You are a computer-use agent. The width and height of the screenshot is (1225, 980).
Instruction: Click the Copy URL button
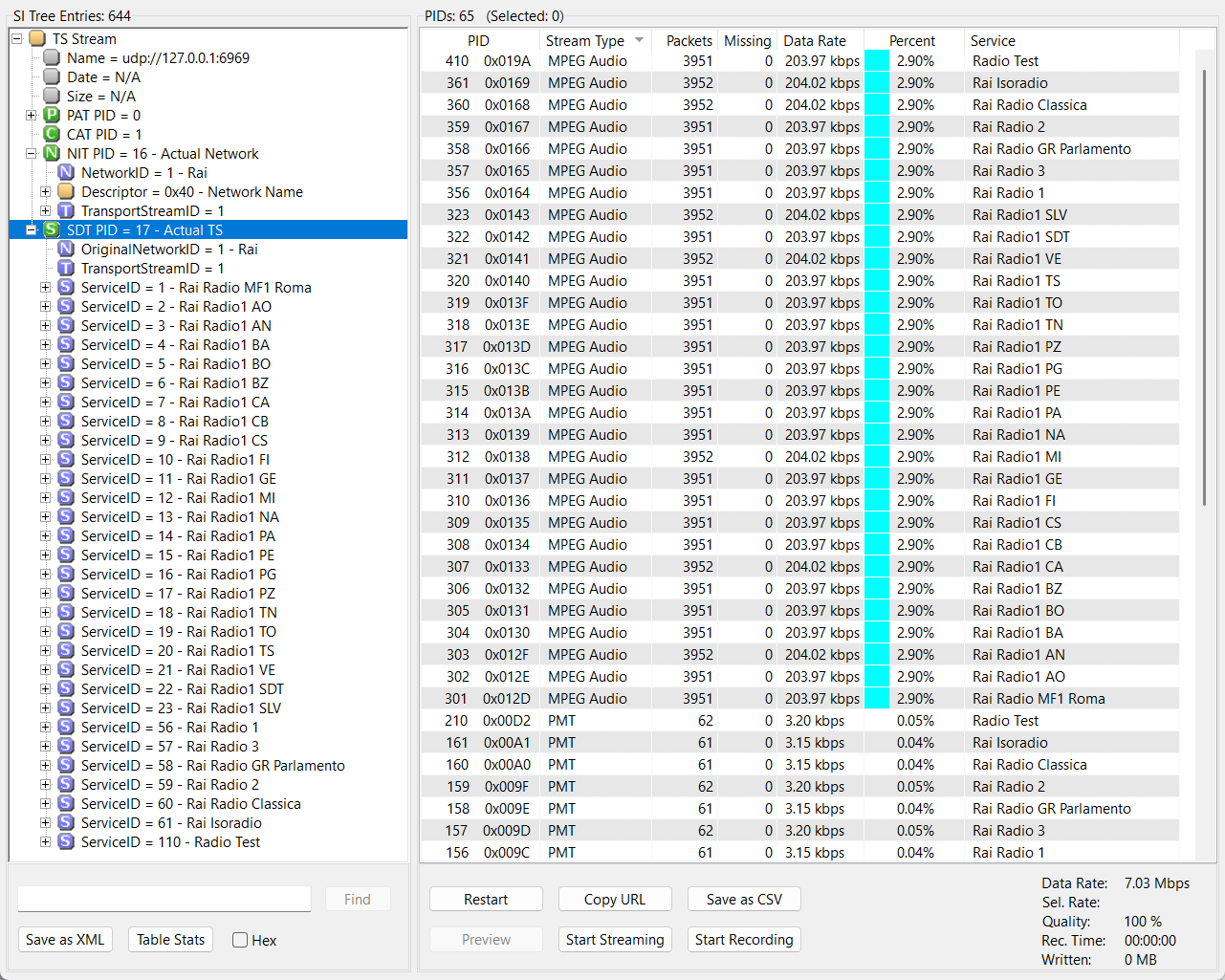coord(615,900)
